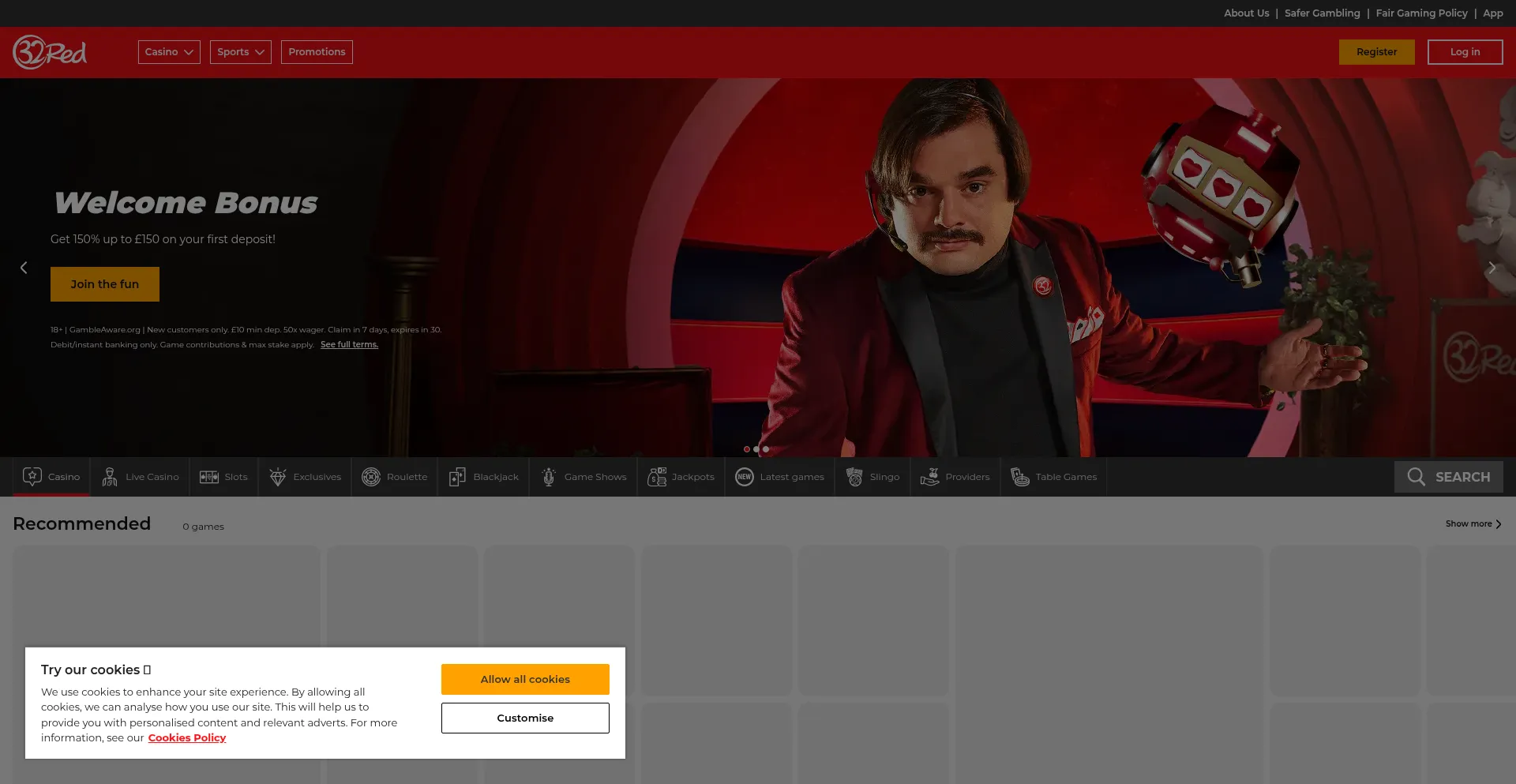
Task: Open the Blackjack cards icon
Action: click(457, 477)
